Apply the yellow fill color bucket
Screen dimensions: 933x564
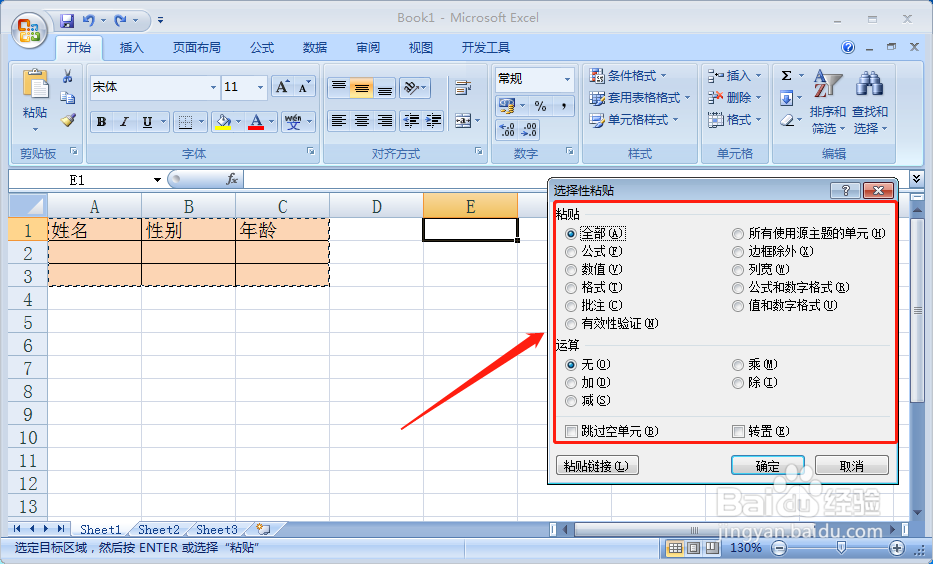click(223, 122)
